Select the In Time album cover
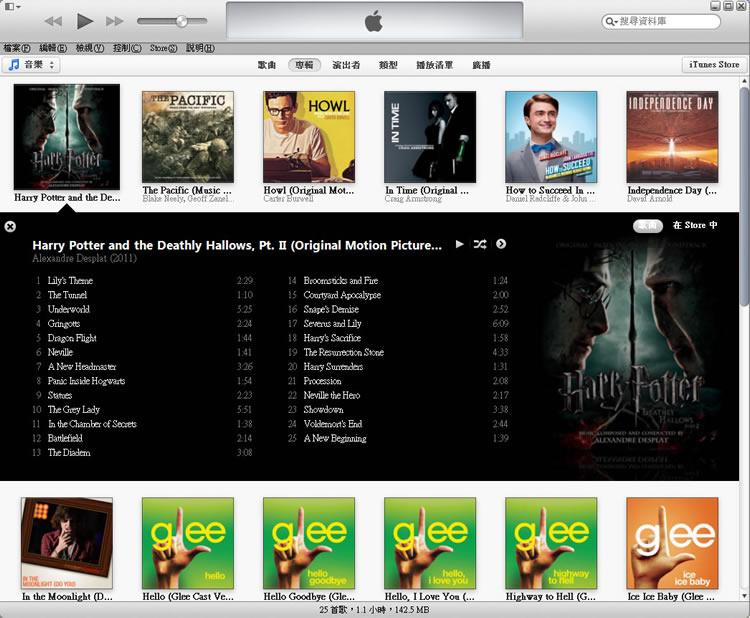The image size is (750, 618). pos(430,137)
